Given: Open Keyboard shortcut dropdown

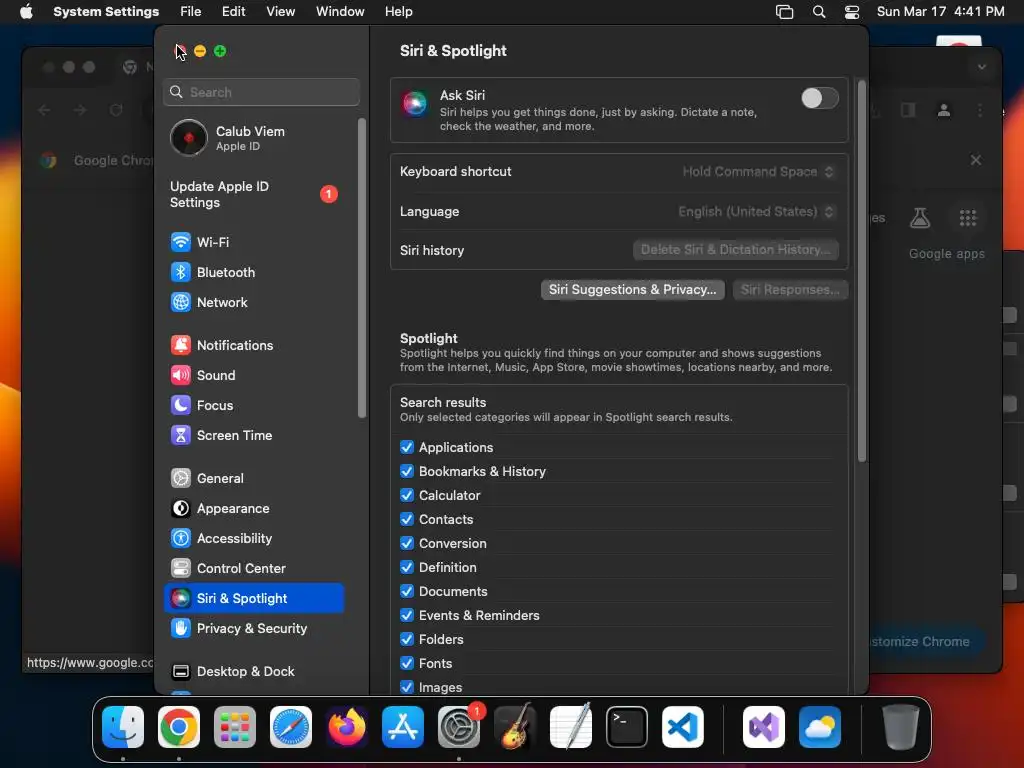Looking at the screenshot, I should [x=758, y=172].
